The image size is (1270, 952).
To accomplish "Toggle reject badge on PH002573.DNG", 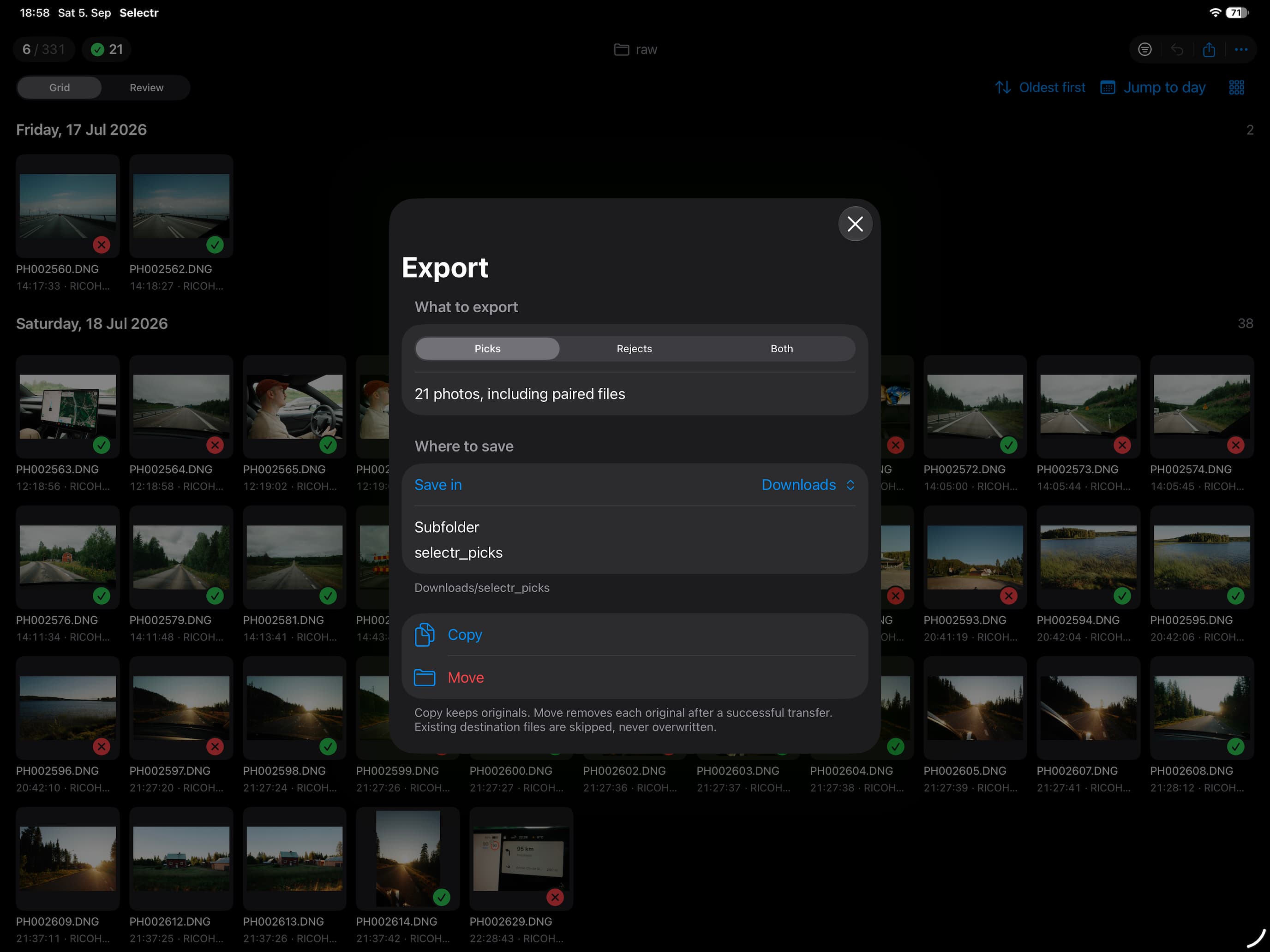I will (x=1122, y=445).
